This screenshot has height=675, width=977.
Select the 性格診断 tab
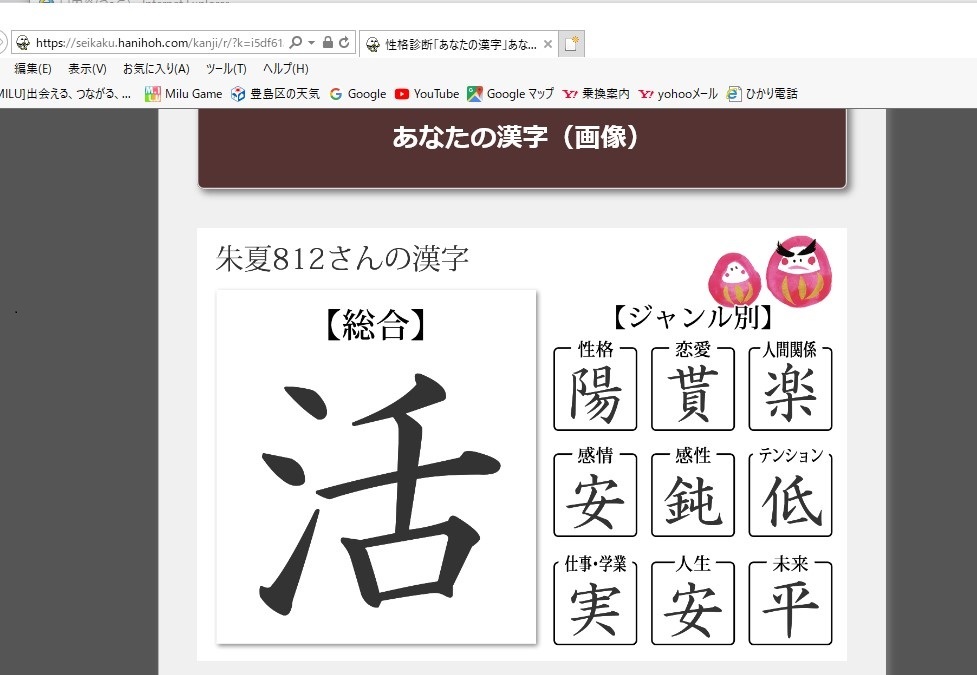pyautogui.click(x=452, y=44)
